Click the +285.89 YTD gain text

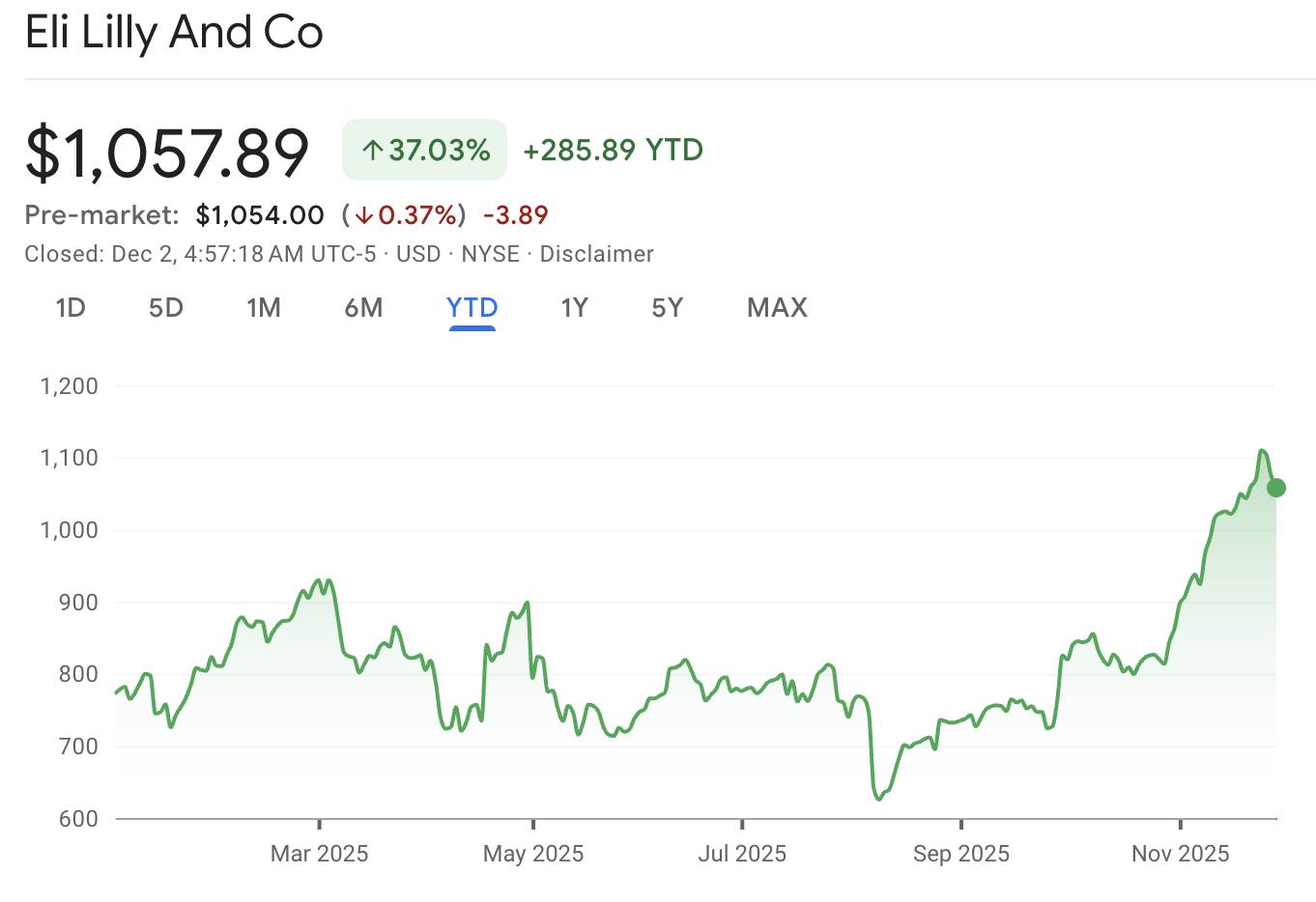point(611,150)
